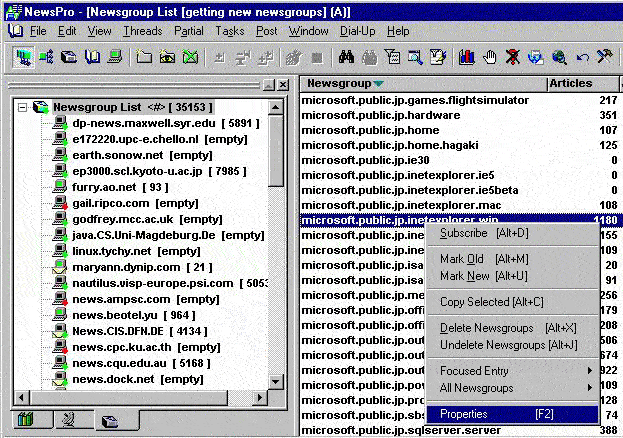Click the new folder toolbar icon
Viewport: 623px width, 438px height.
(x=144, y=58)
